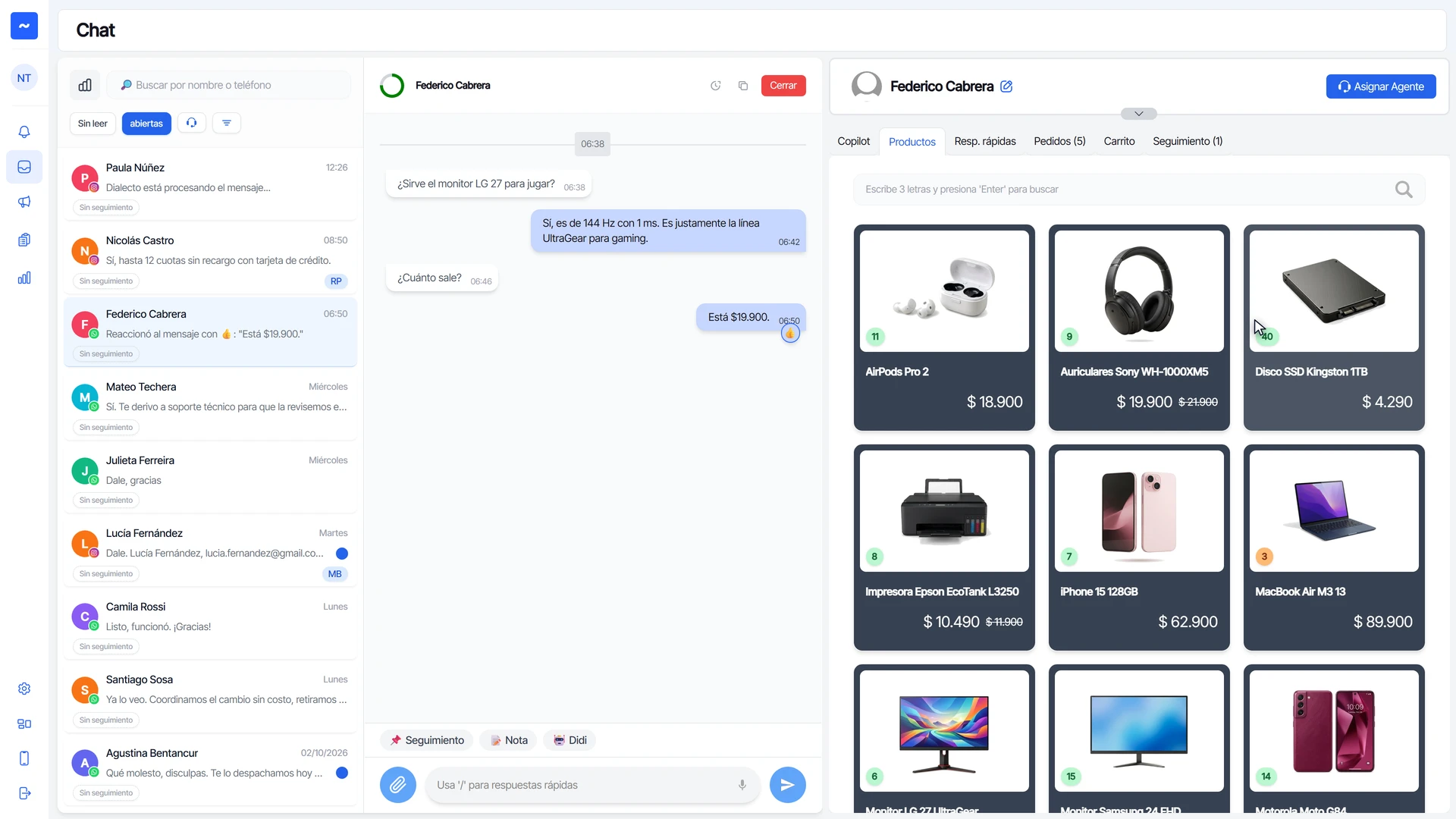Focus the product search field

[x=1139, y=190]
